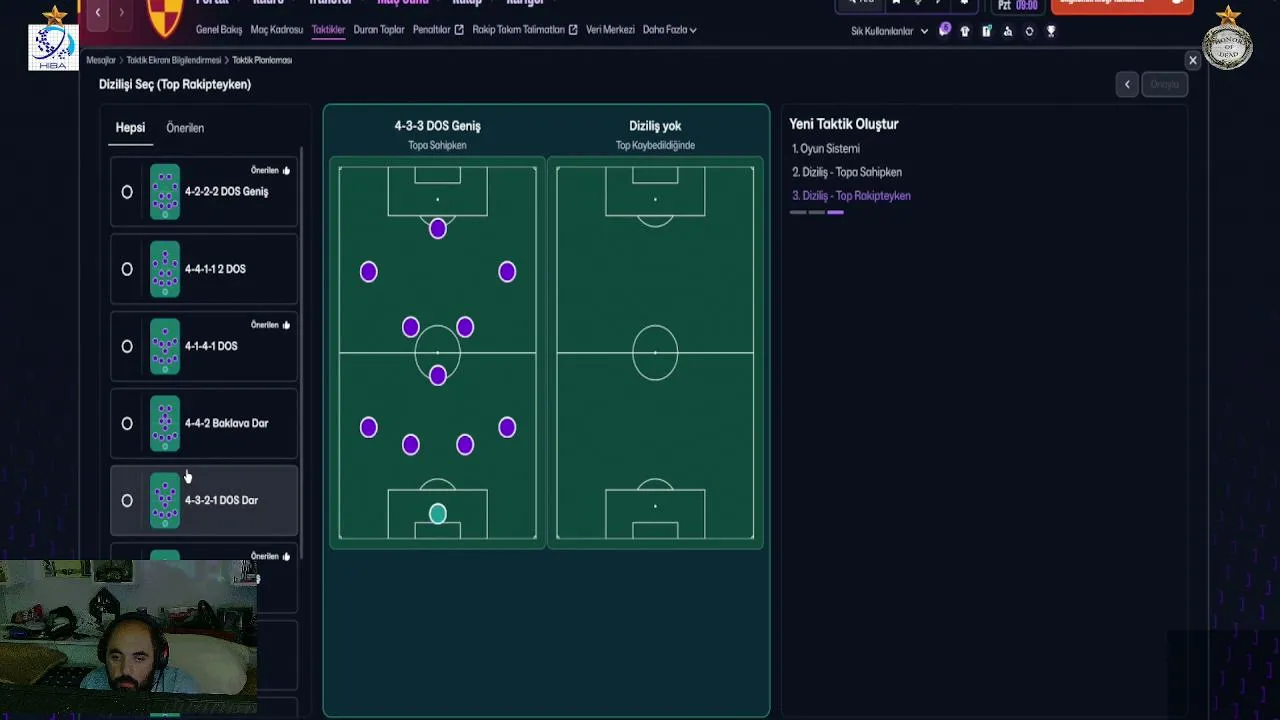This screenshot has height=720, width=1280.
Task: Click the Top Kaybedildiğinde subtitle
Action: tap(655, 145)
